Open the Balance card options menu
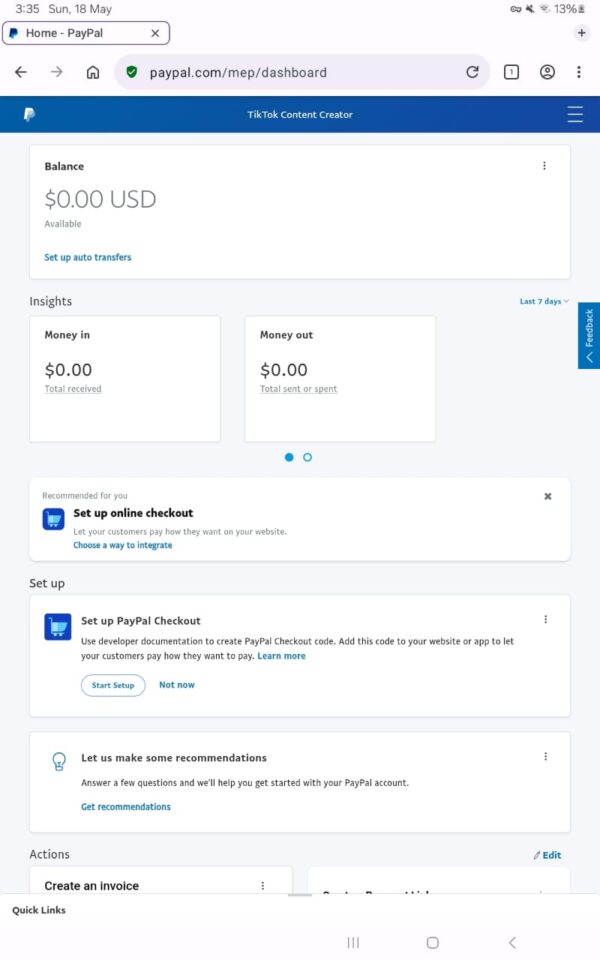The height and width of the screenshot is (960, 600). [x=544, y=166]
